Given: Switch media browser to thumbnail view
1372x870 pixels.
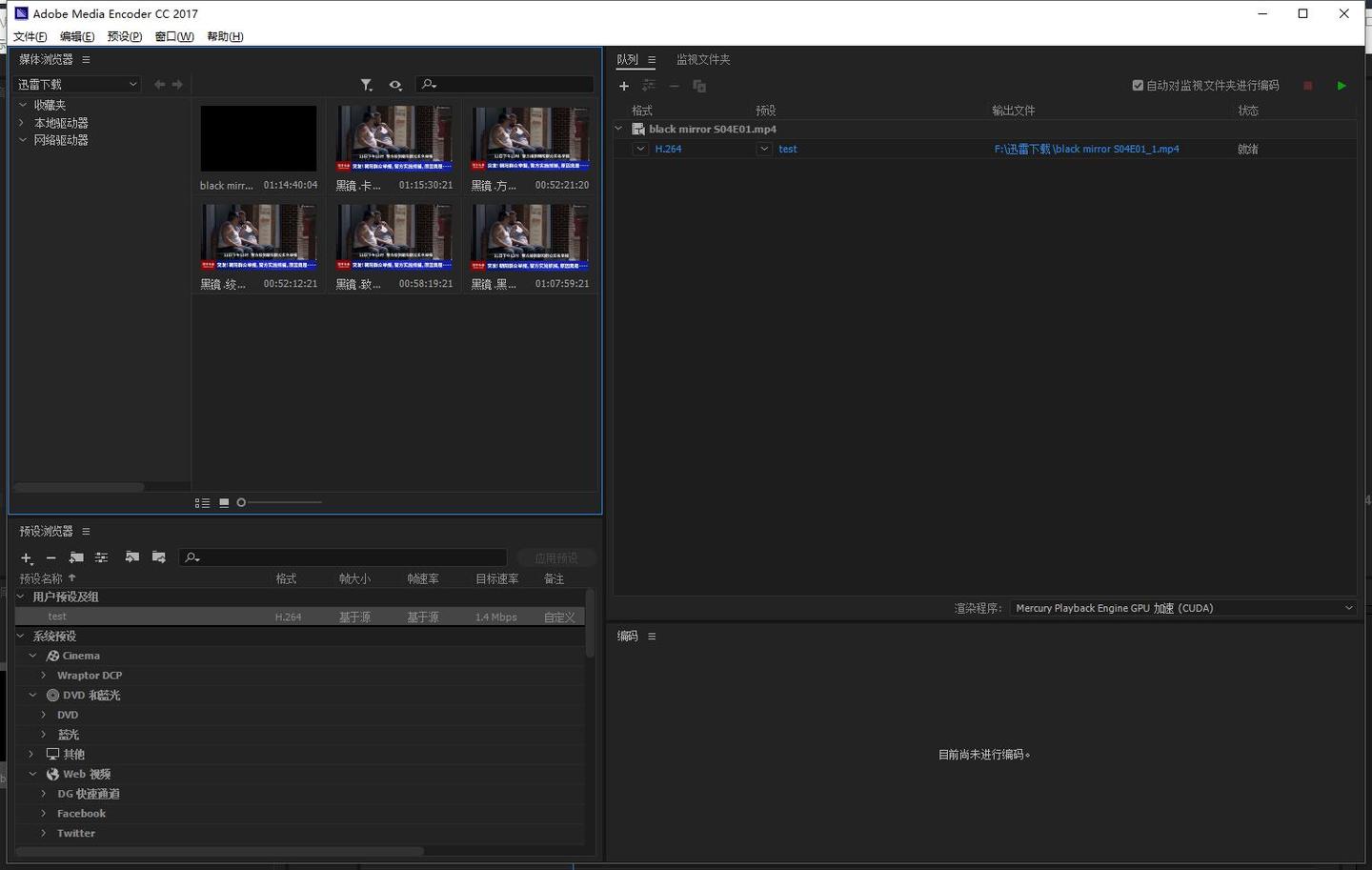Looking at the screenshot, I should (224, 503).
